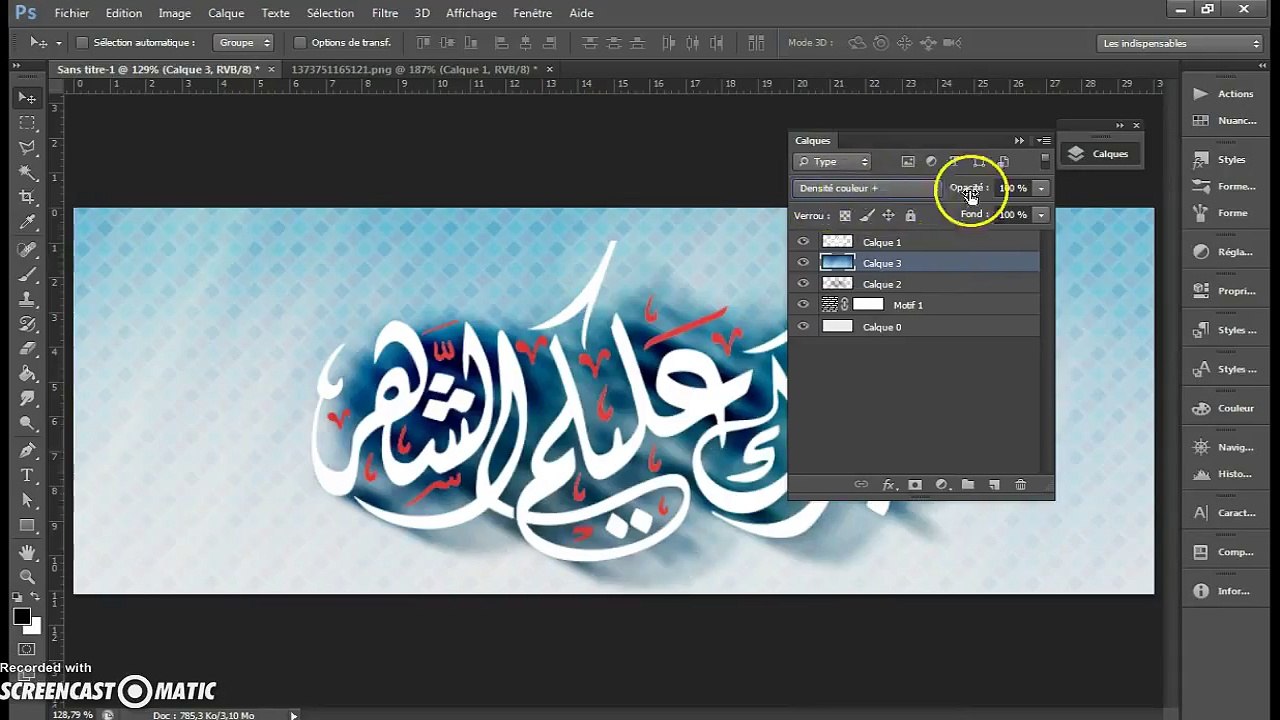
Task: Delete the selected layer with trash icon
Action: point(1020,485)
